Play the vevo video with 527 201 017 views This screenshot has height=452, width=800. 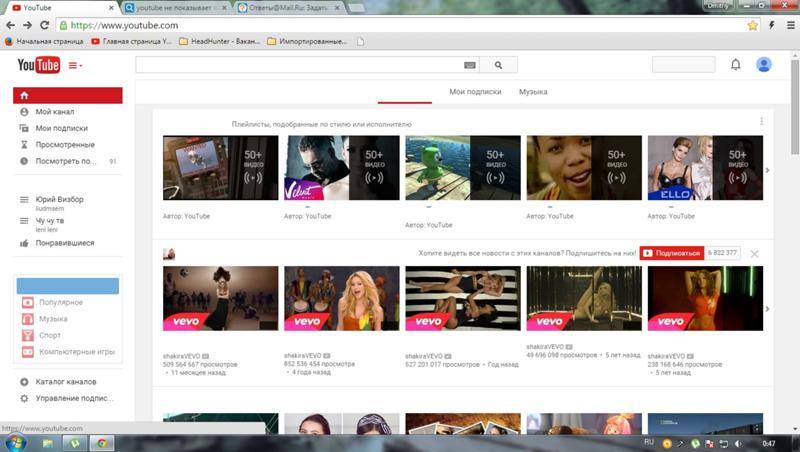(x=463, y=298)
